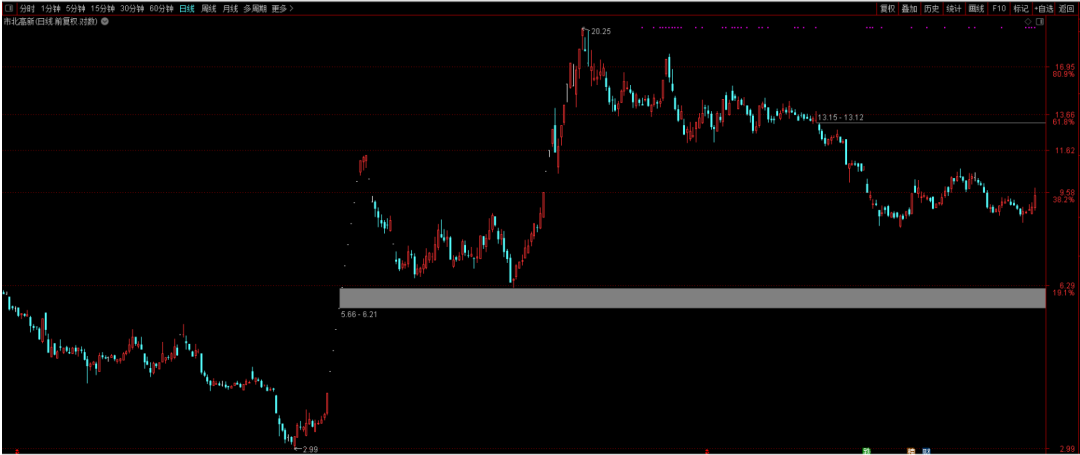Click the 返回 back button
1080x455 pixels.
tap(1066, 9)
